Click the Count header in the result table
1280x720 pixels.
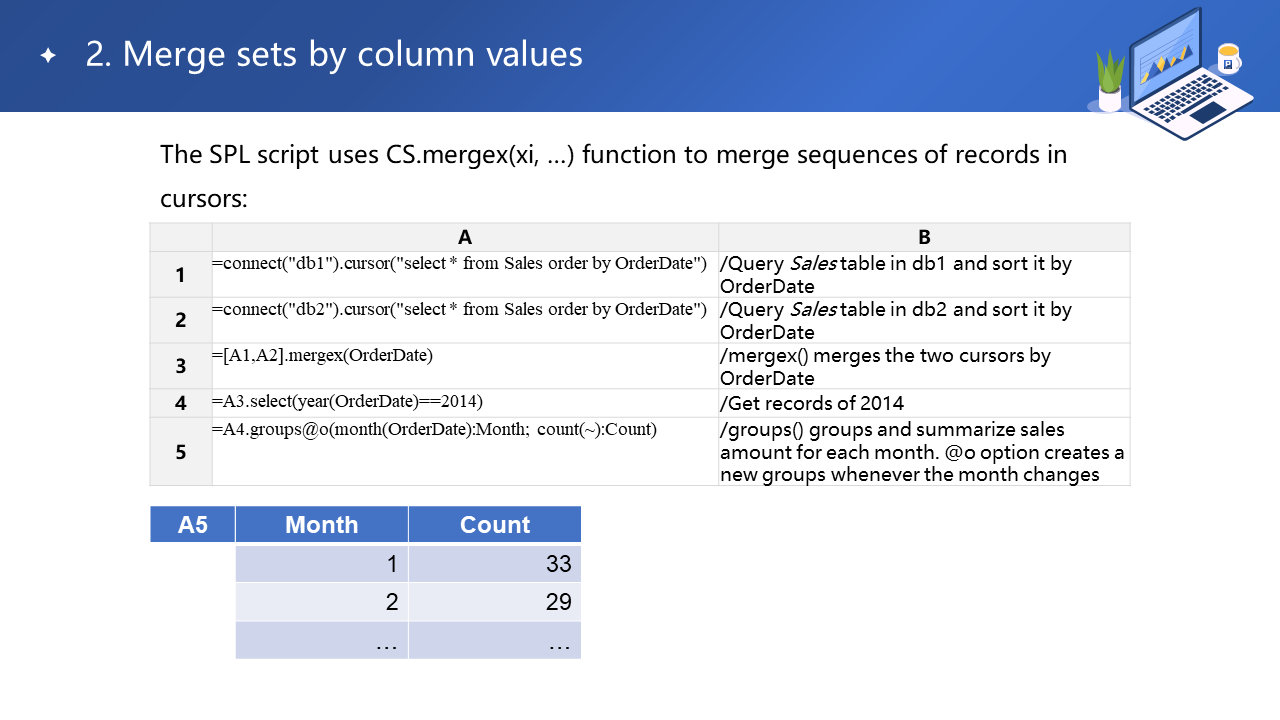495,525
